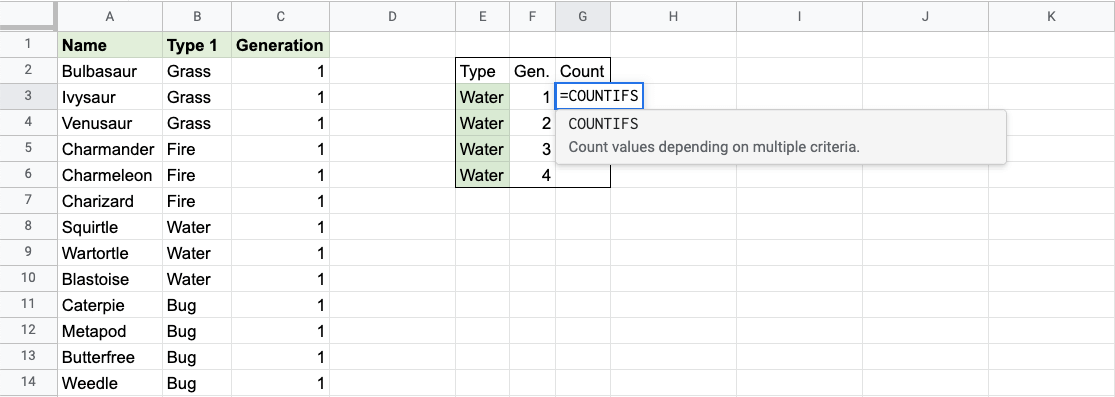
Task: Select the Water cell in row 6
Action: point(483,175)
